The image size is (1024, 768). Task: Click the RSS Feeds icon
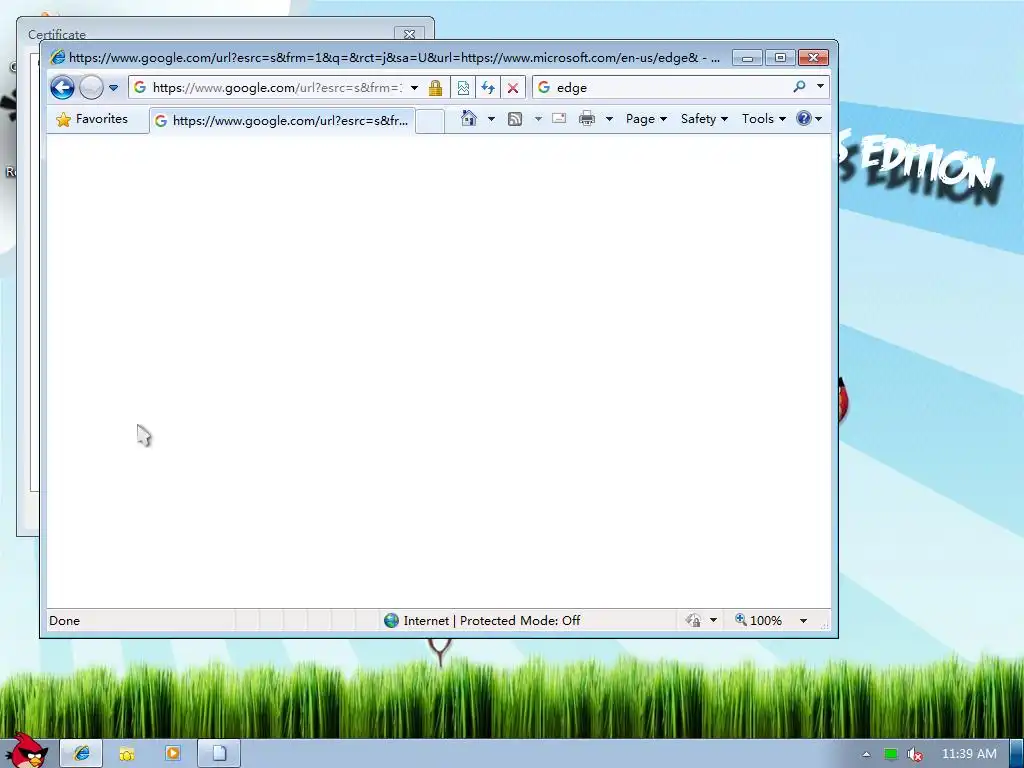pos(515,119)
